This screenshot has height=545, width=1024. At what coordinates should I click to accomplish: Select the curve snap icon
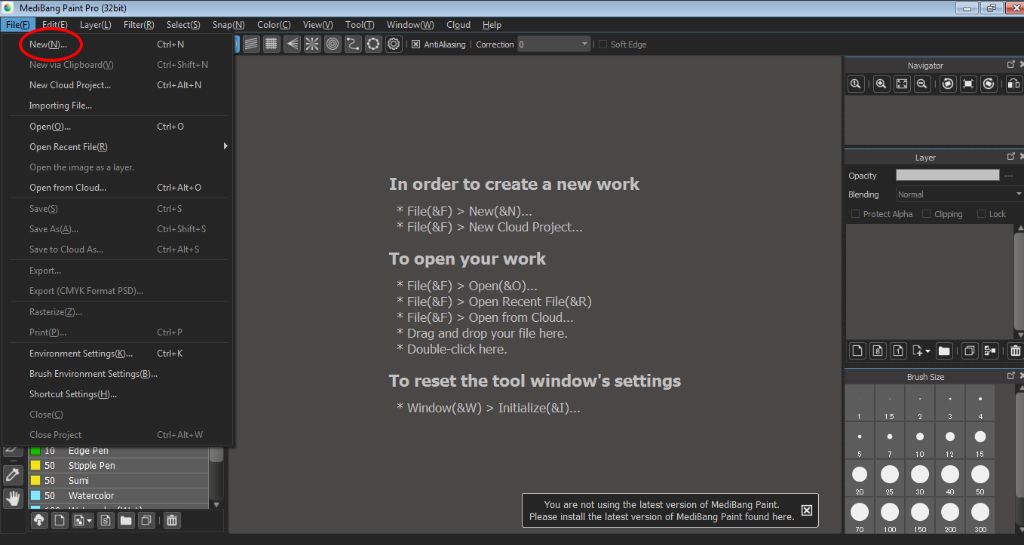(353, 44)
